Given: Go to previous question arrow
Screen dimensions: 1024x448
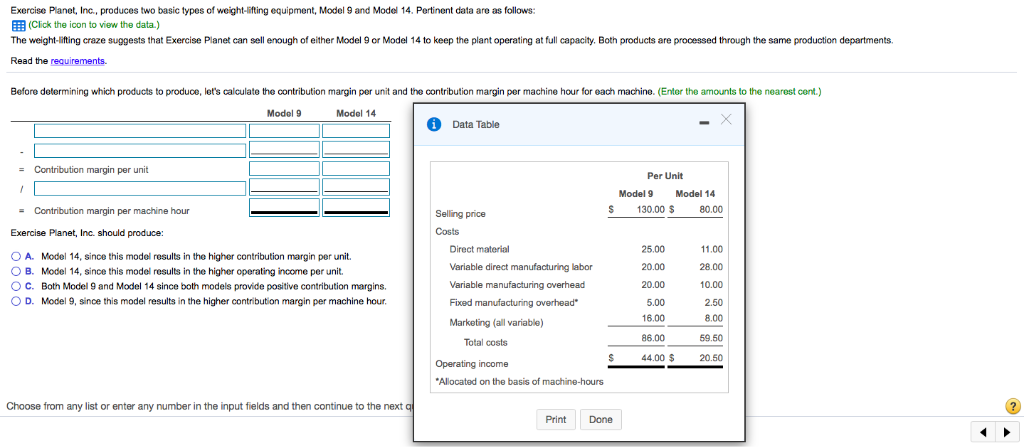Looking at the screenshot, I should click(982, 432).
